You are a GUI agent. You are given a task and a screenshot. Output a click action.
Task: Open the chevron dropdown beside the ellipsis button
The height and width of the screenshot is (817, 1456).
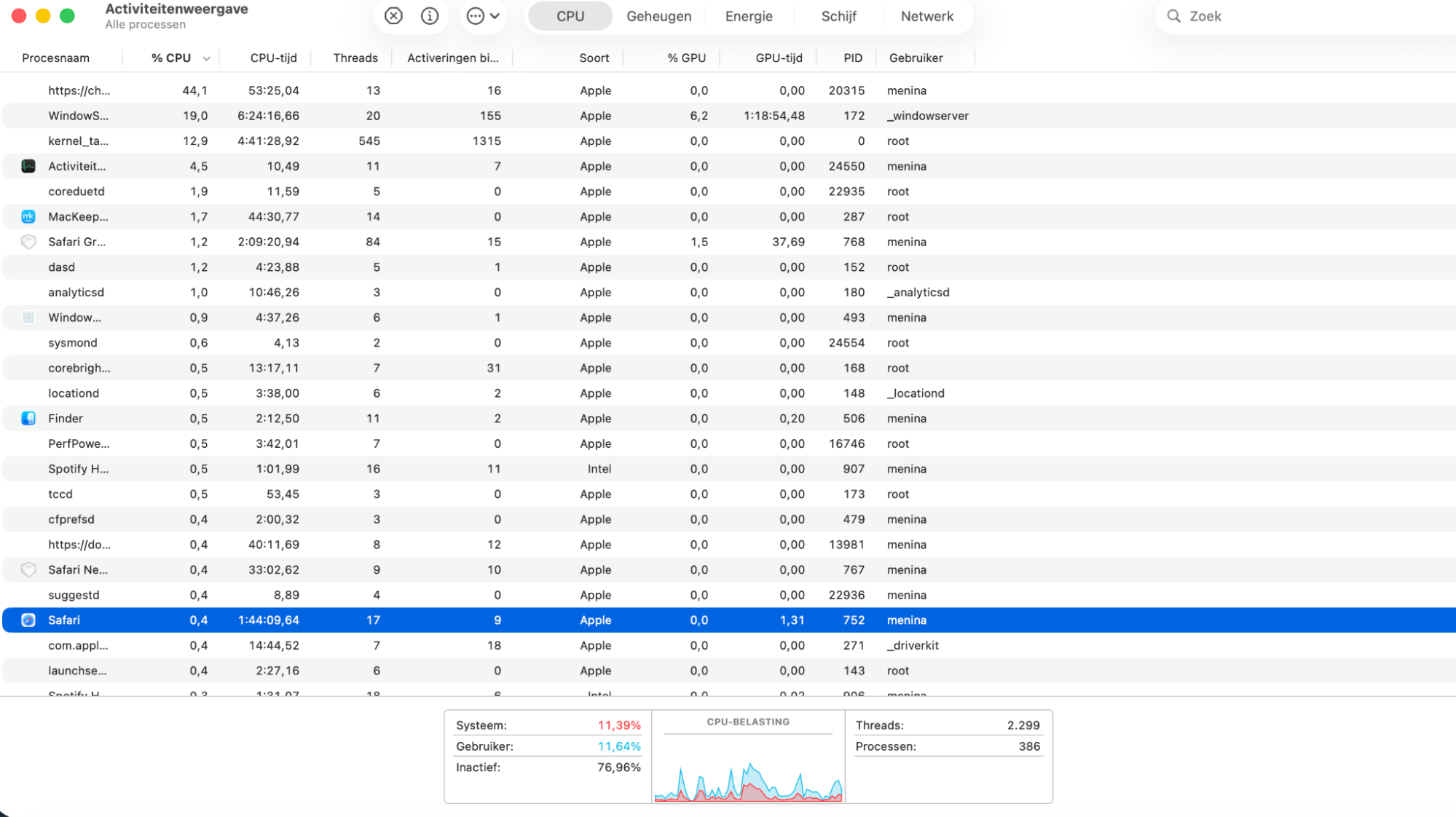(x=495, y=15)
